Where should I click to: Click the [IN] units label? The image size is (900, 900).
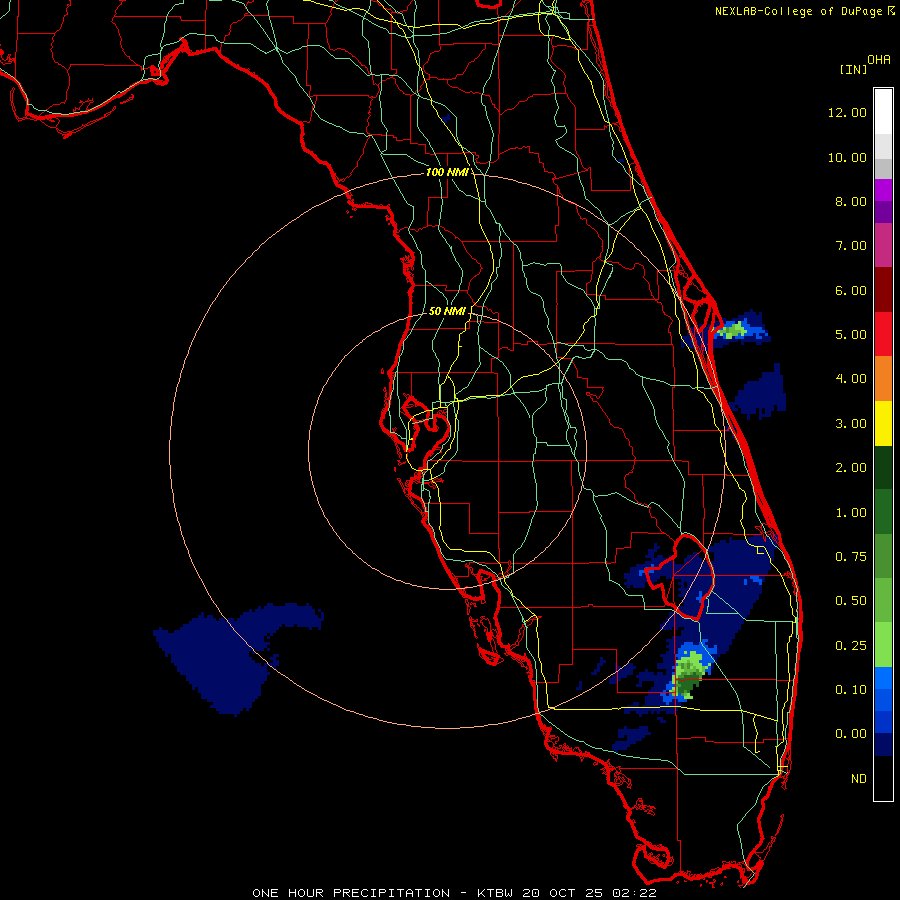click(x=854, y=69)
